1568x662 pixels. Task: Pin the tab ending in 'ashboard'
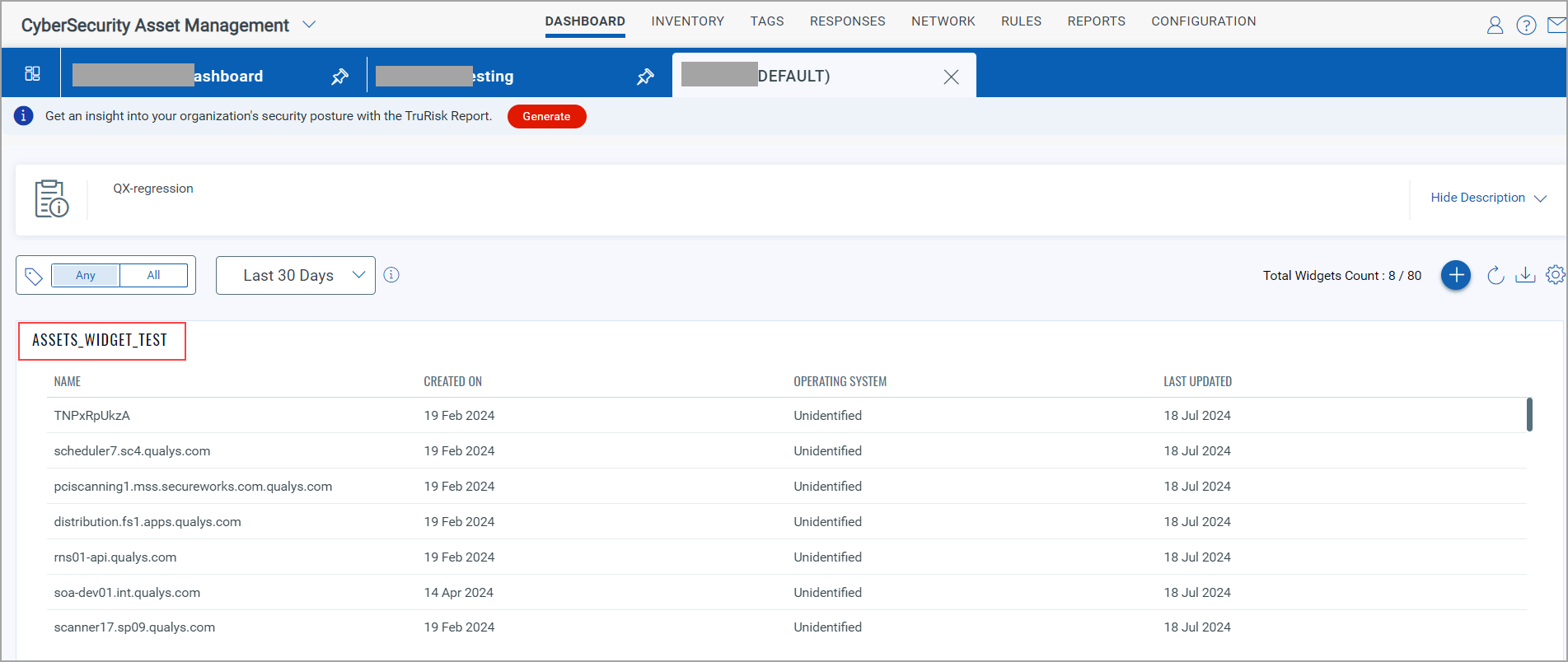(339, 77)
